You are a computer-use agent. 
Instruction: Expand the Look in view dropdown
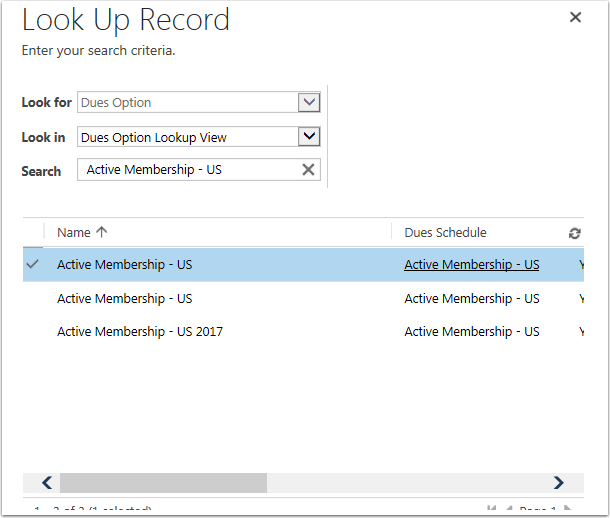309,136
